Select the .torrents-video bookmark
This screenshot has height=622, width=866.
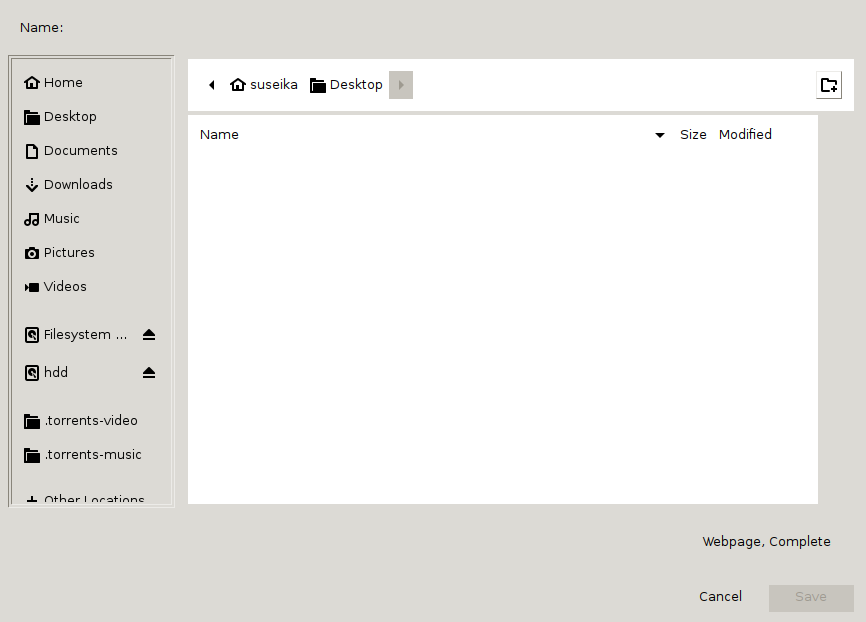[x=90, y=420]
